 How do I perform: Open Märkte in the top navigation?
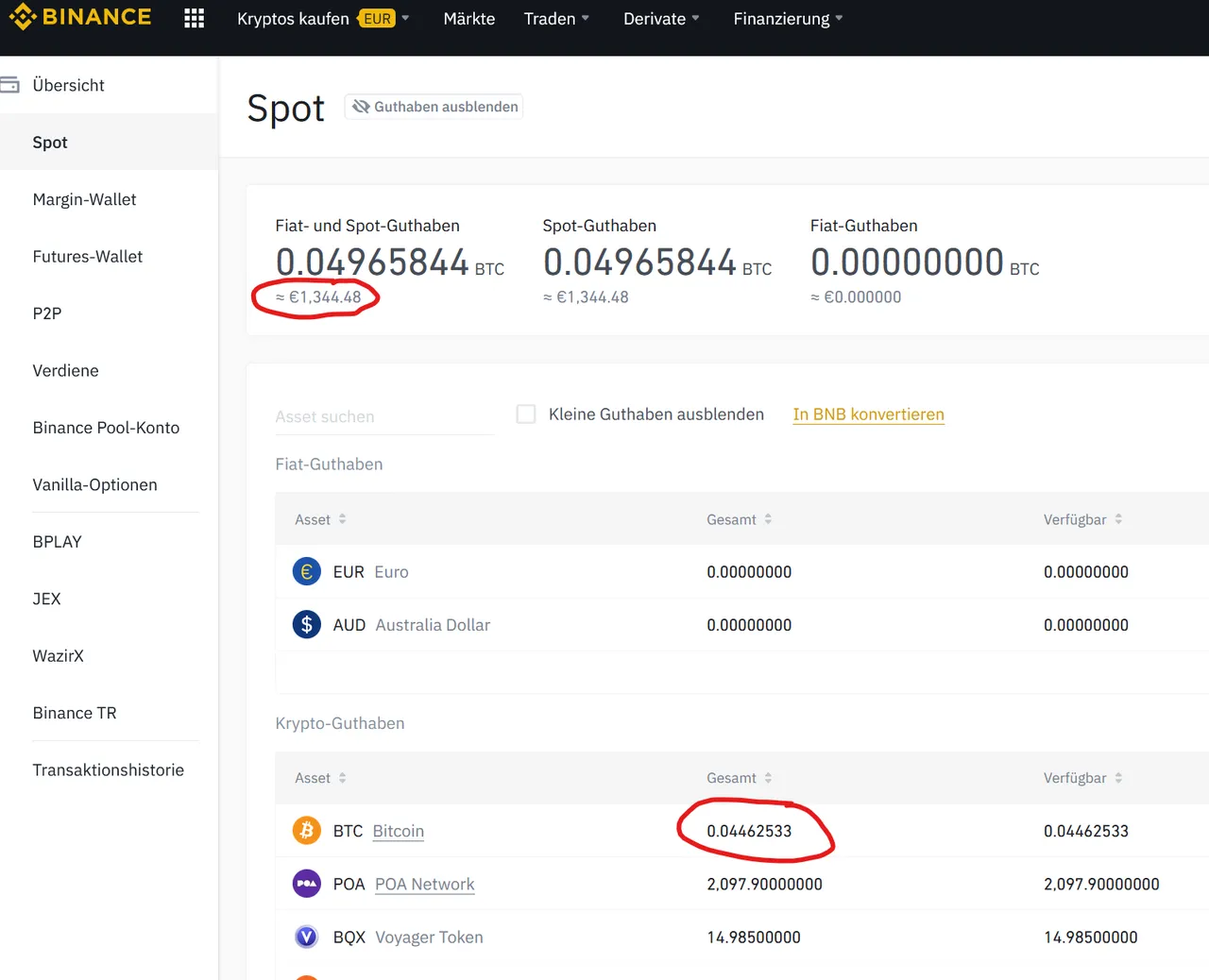469,19
